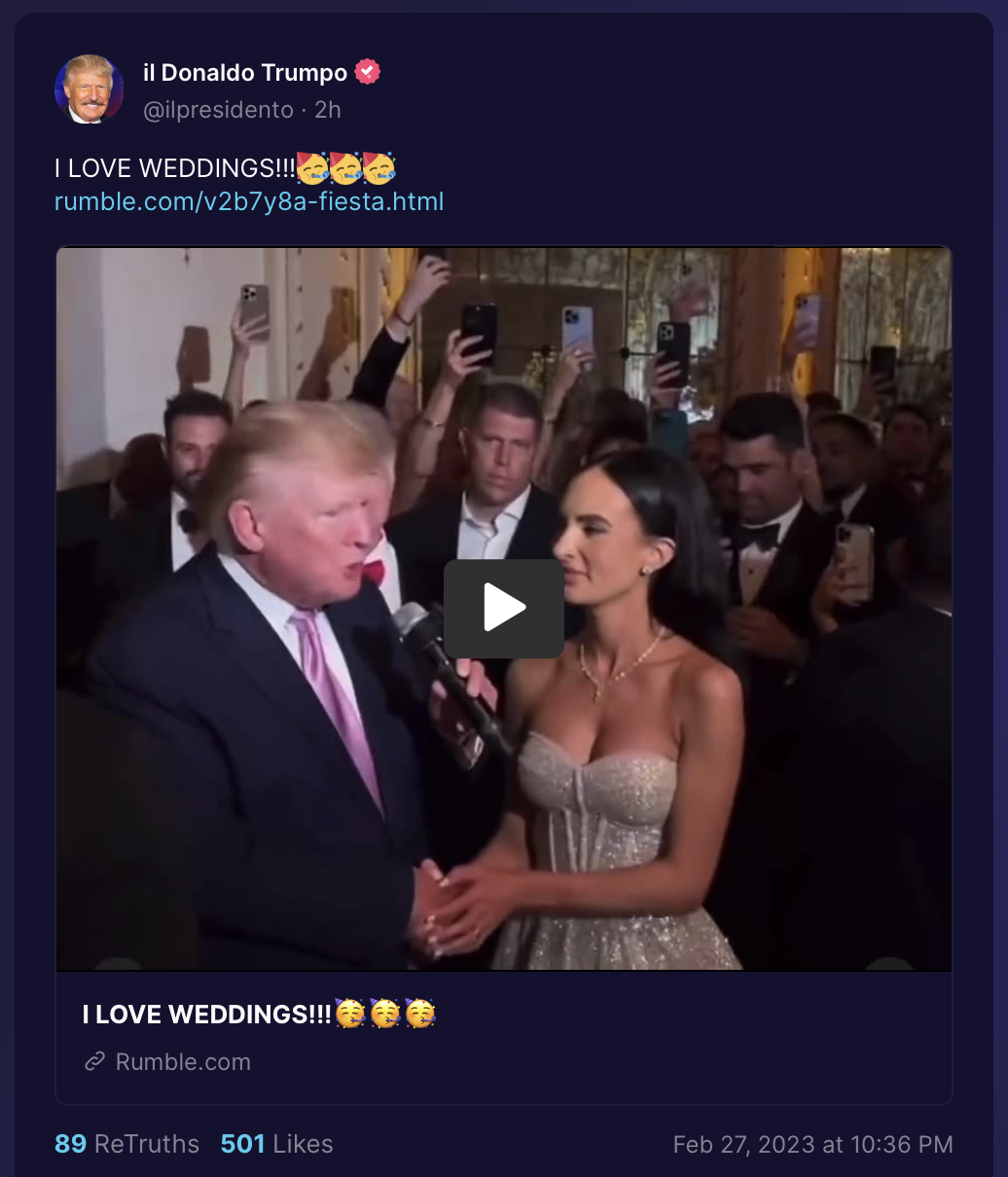Viewport: 1008px width, 1177px height.
Task: Click the first party emoji in card title
Action: pos(350,1014)
